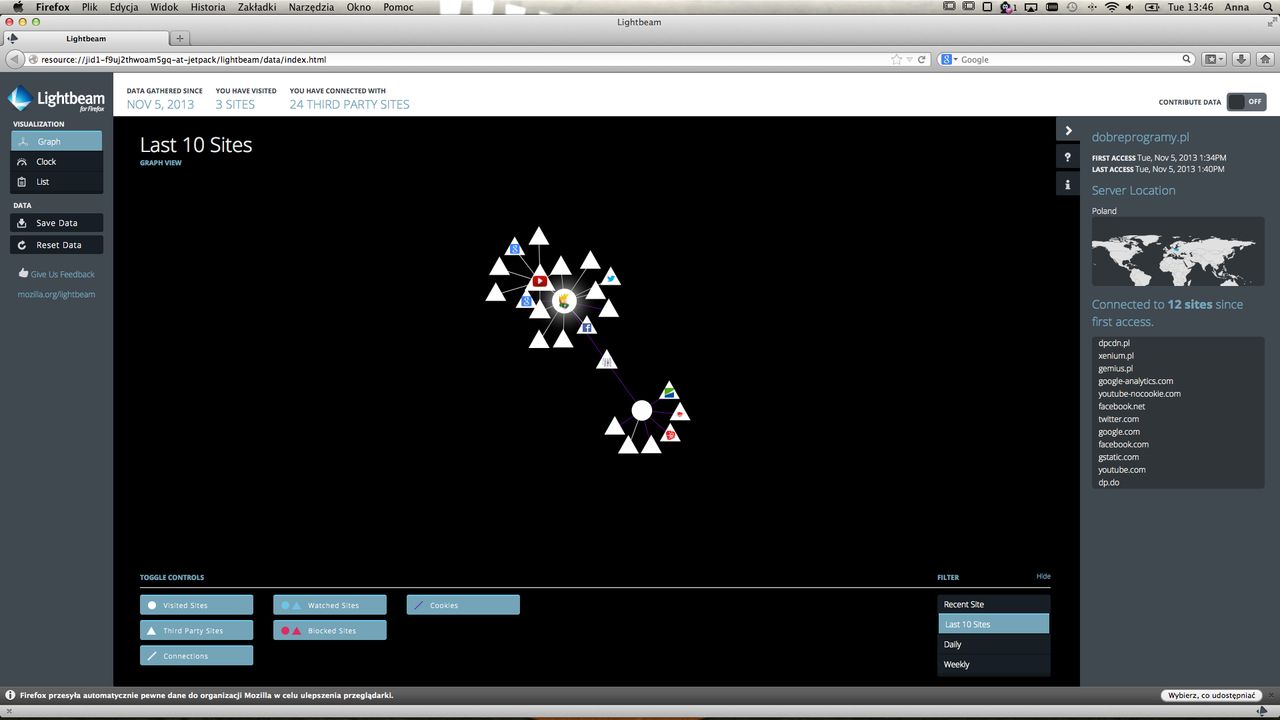
Task: Toggle Third Party Sites visibility
Action: (x=196, y=630)
